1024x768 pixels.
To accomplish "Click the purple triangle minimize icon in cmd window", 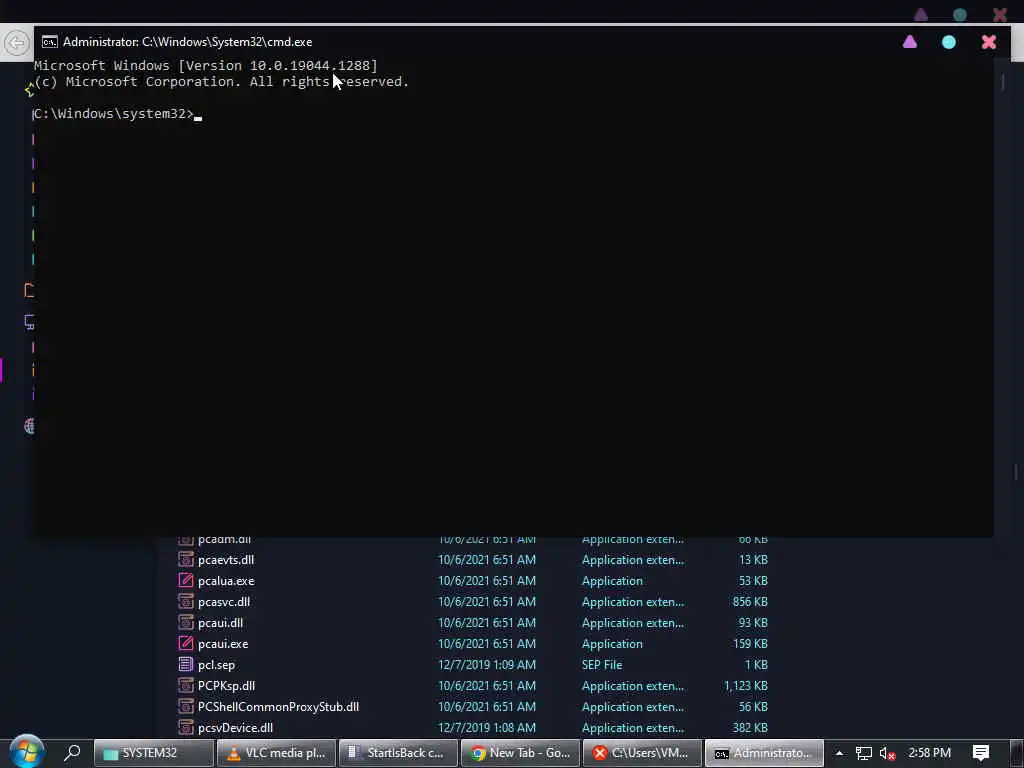I will (x=910, y=42).
